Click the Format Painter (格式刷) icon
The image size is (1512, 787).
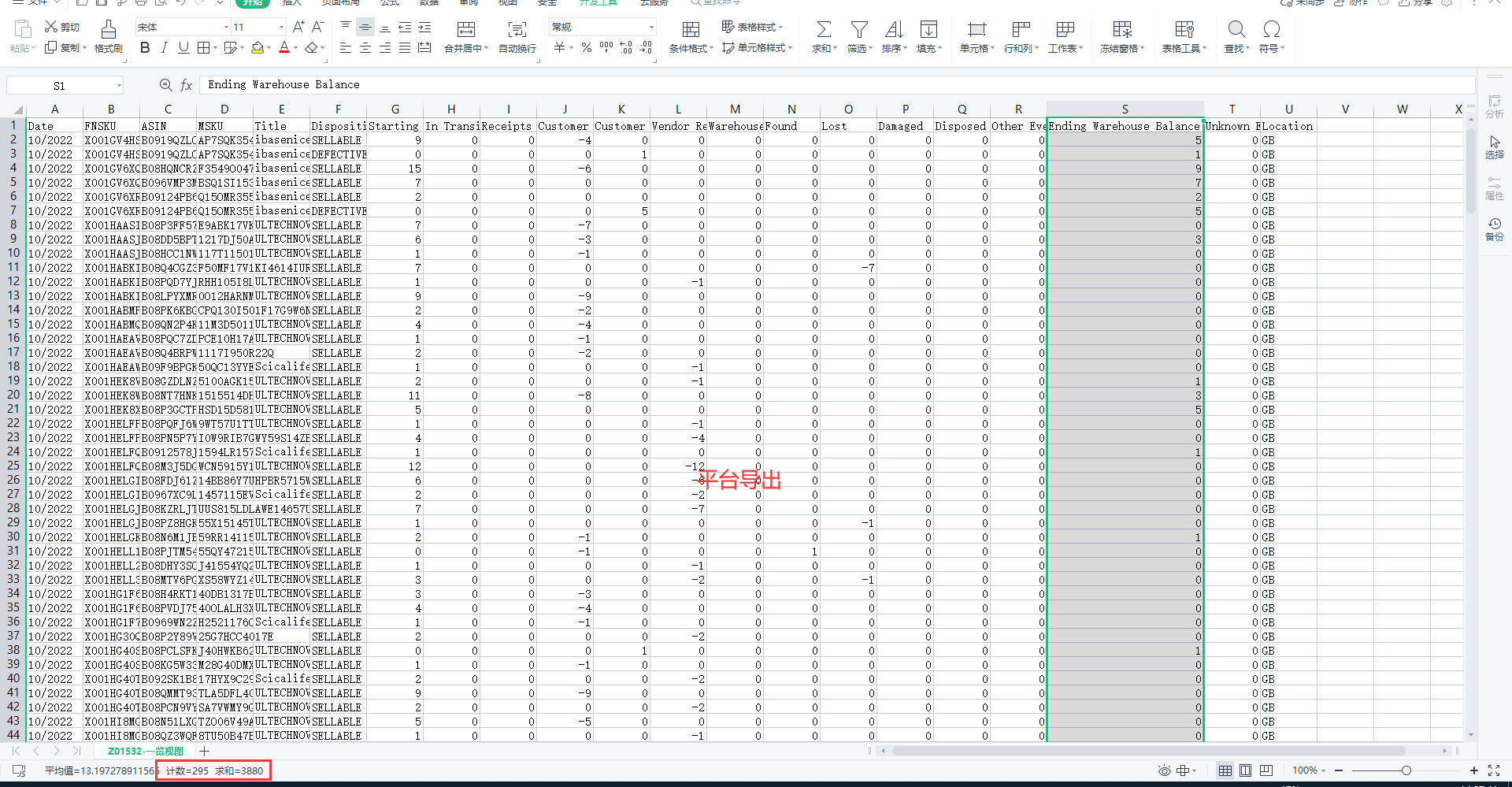108,30
